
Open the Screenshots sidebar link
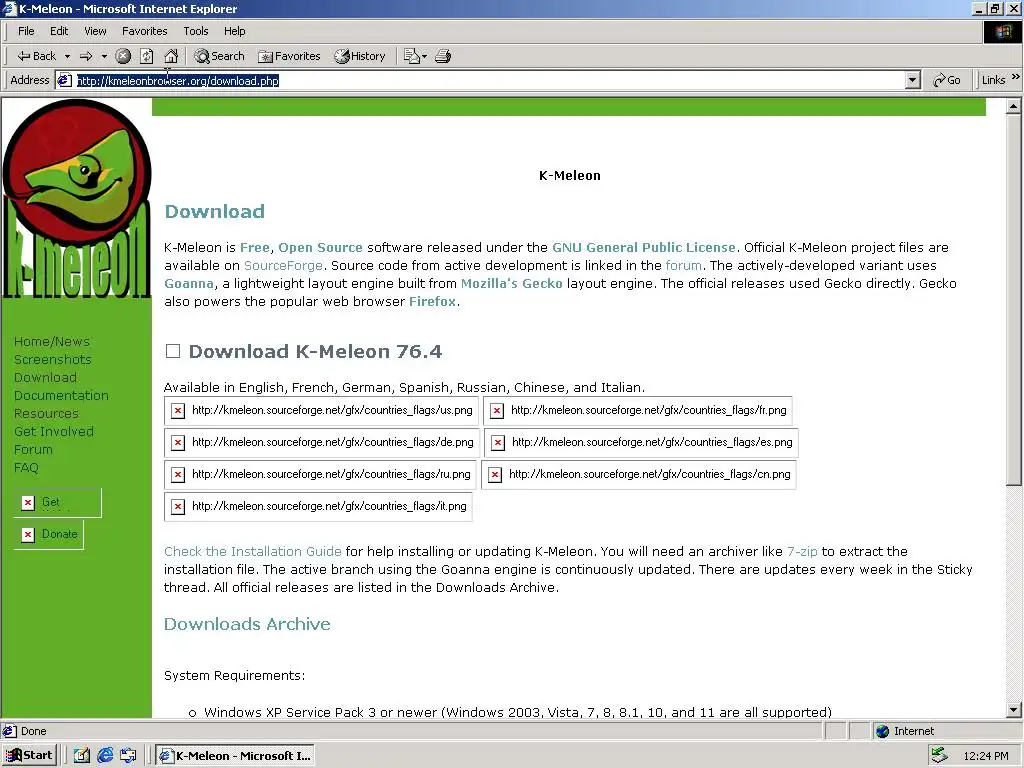52,360
